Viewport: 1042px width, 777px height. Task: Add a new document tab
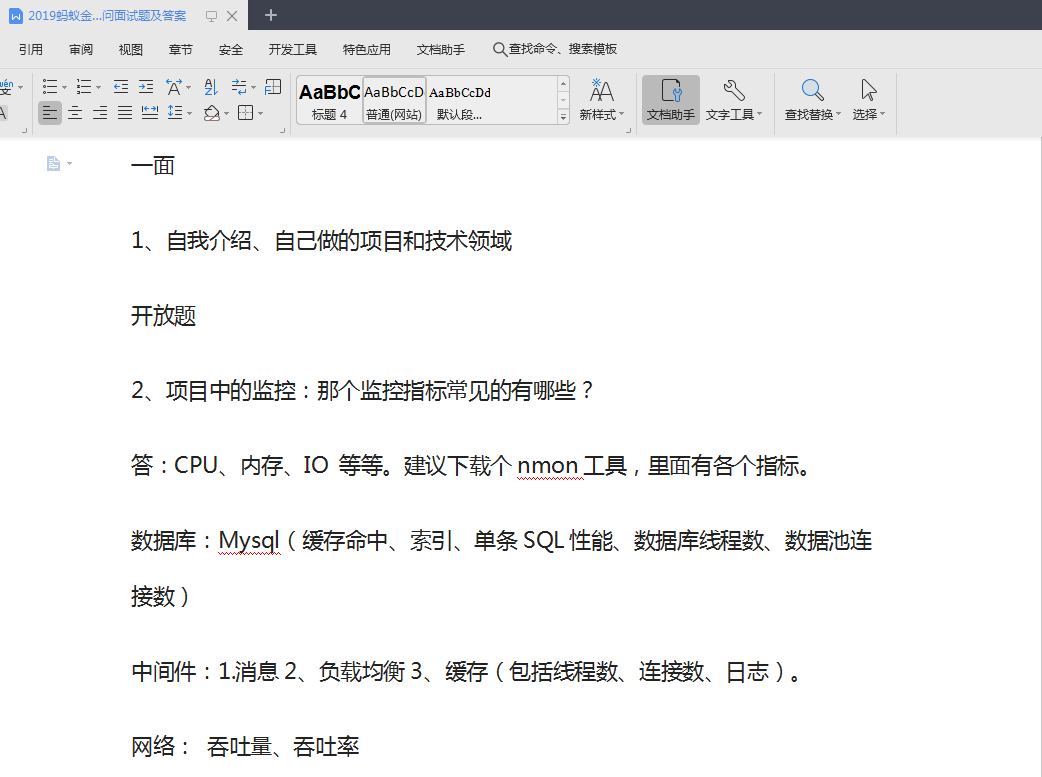(x=270, y=15)
